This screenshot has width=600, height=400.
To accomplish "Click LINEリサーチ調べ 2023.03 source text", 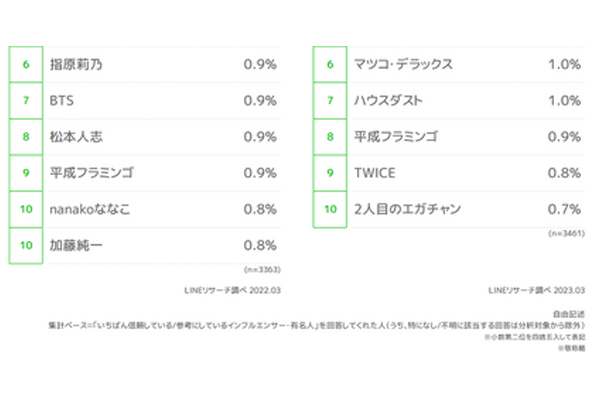I will pos(536,291).
